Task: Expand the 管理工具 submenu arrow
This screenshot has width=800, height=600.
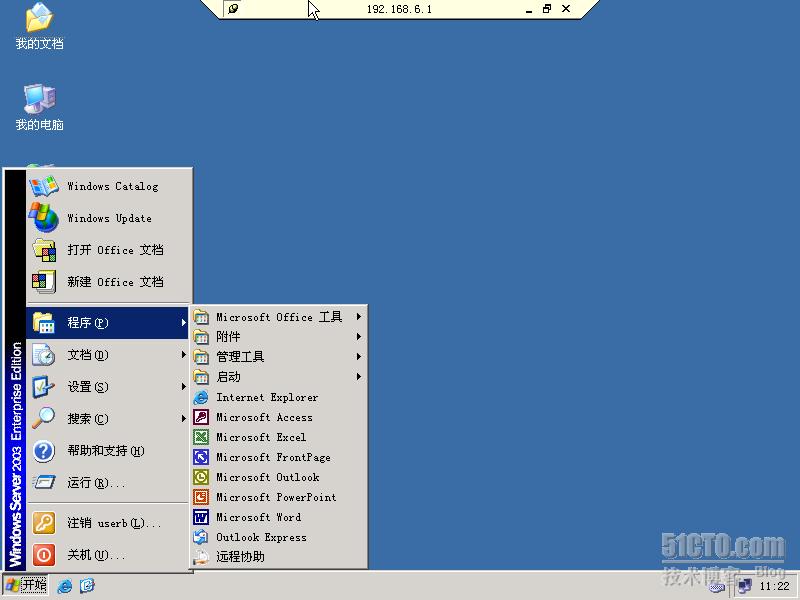Action: (359, 357)
